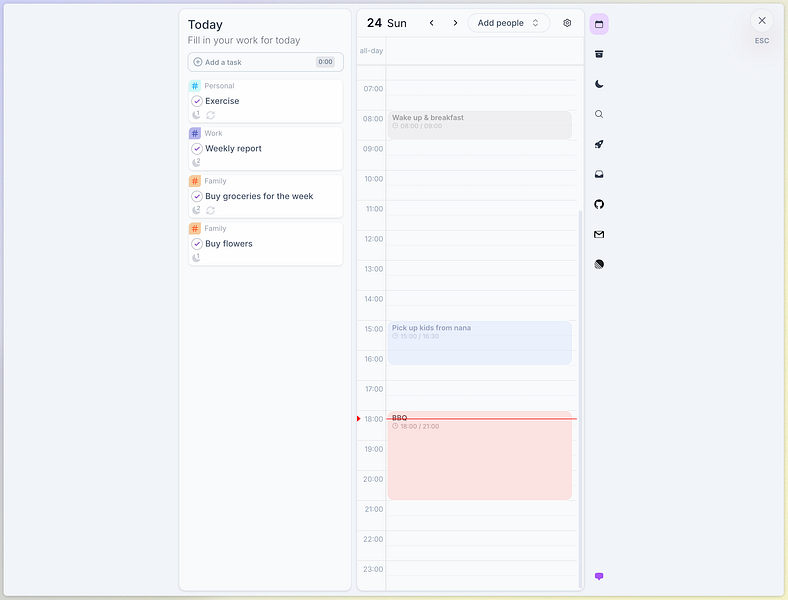Check off Buy groceries for the week

pyautogui.click(x=197, y=196)
